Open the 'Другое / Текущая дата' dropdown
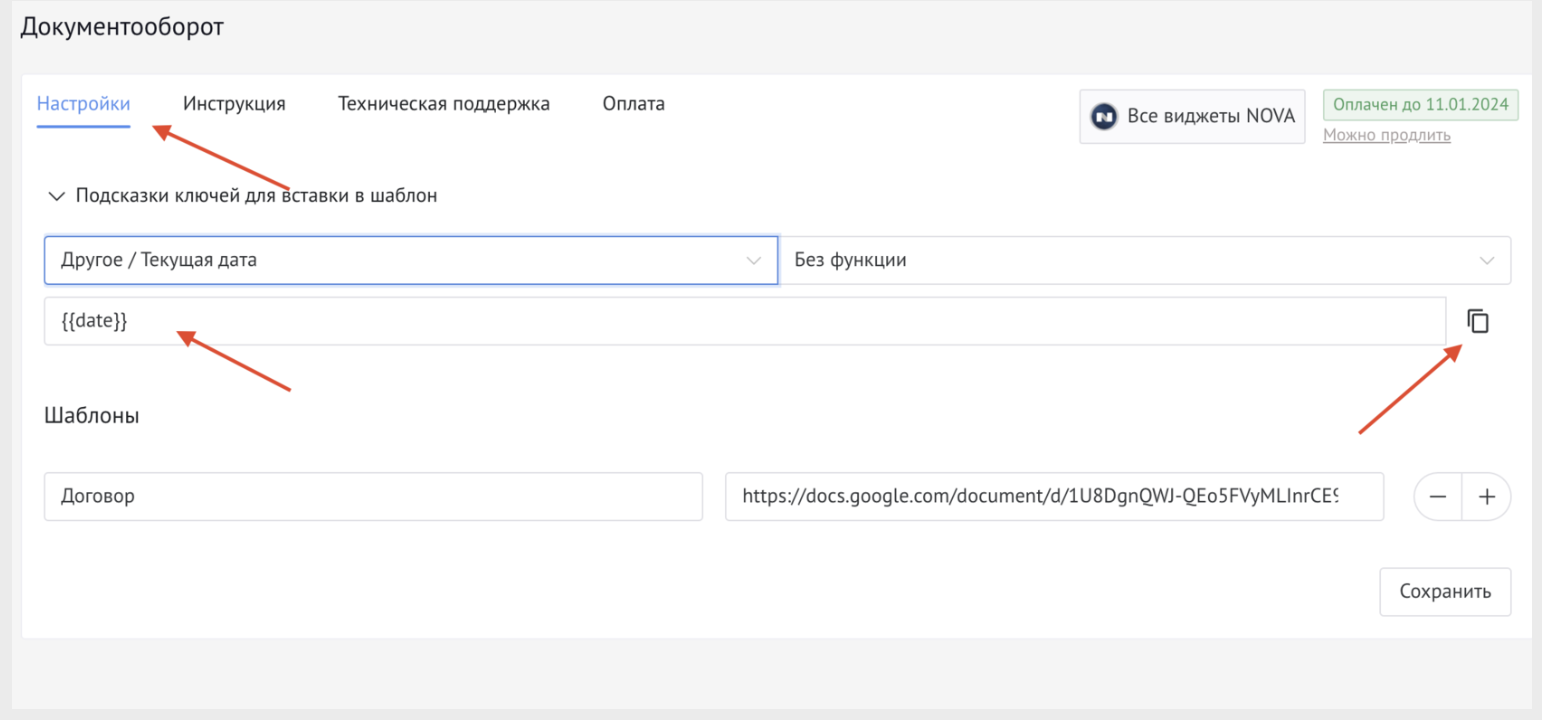 tap(411, 260)
